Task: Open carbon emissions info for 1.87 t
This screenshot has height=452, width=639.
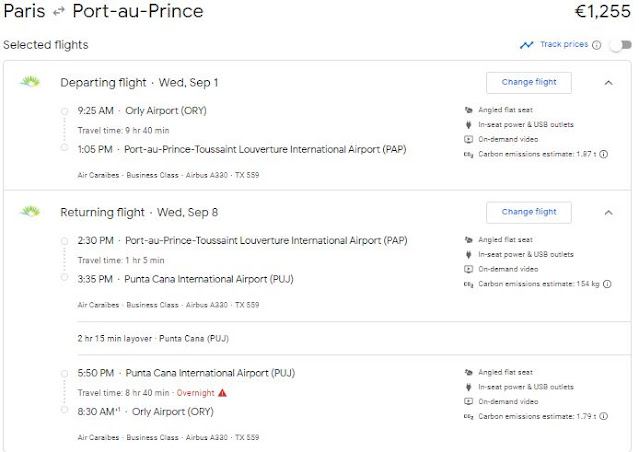Action: pyautogui.click(x=604, y=154)
